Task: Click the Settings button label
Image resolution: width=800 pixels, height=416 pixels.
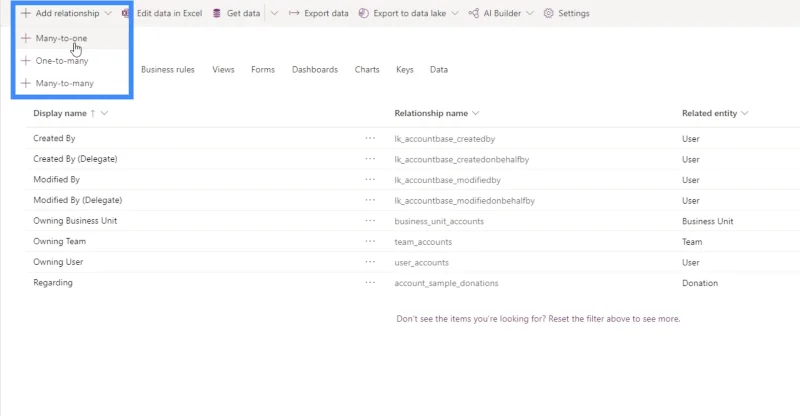Action: (573, 13)
